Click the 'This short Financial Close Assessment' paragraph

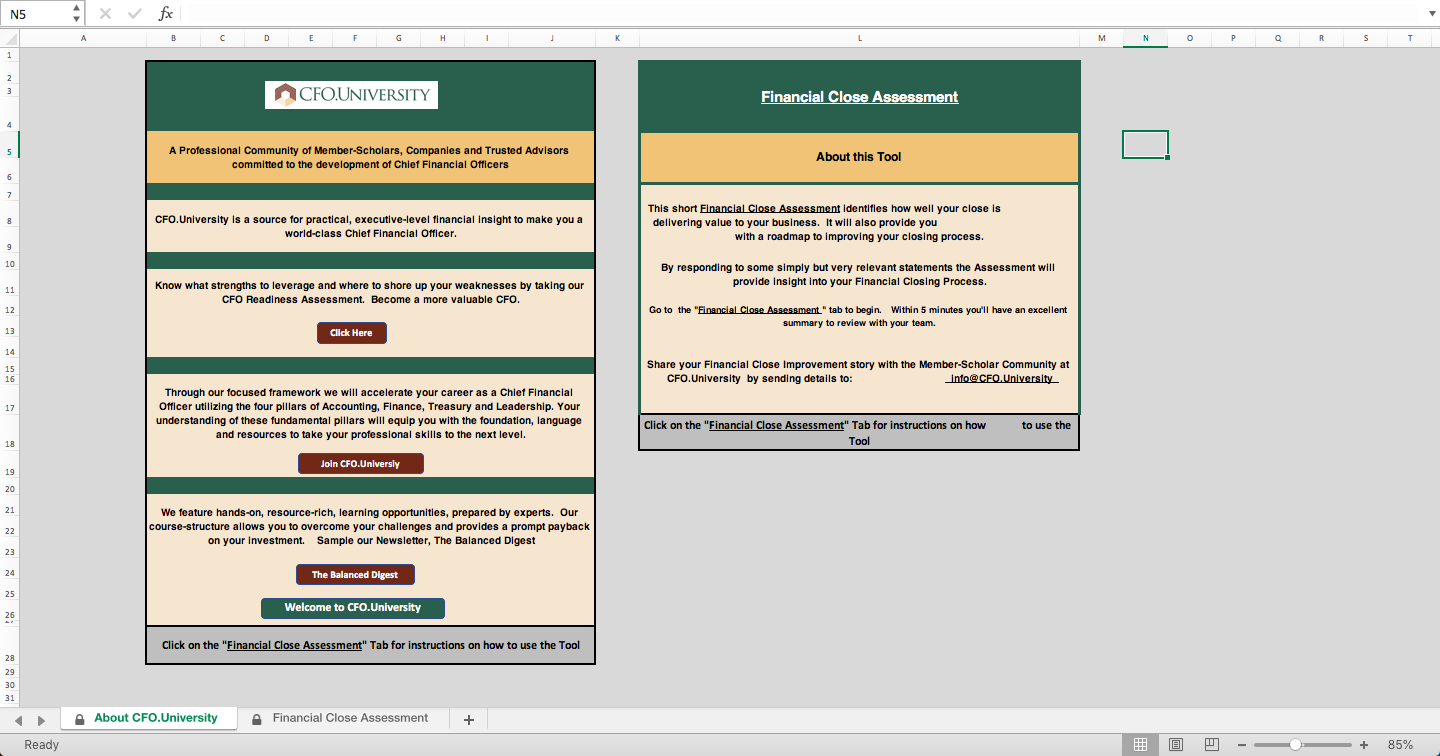click(826, 222)
